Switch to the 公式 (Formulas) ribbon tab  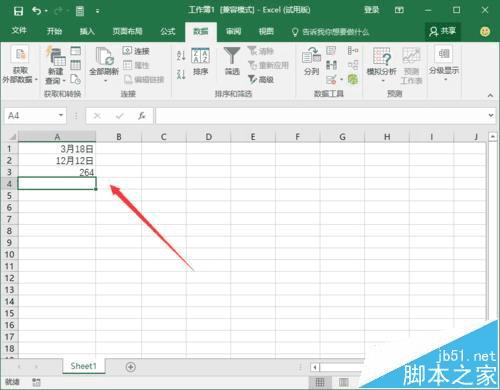(168, 31)
